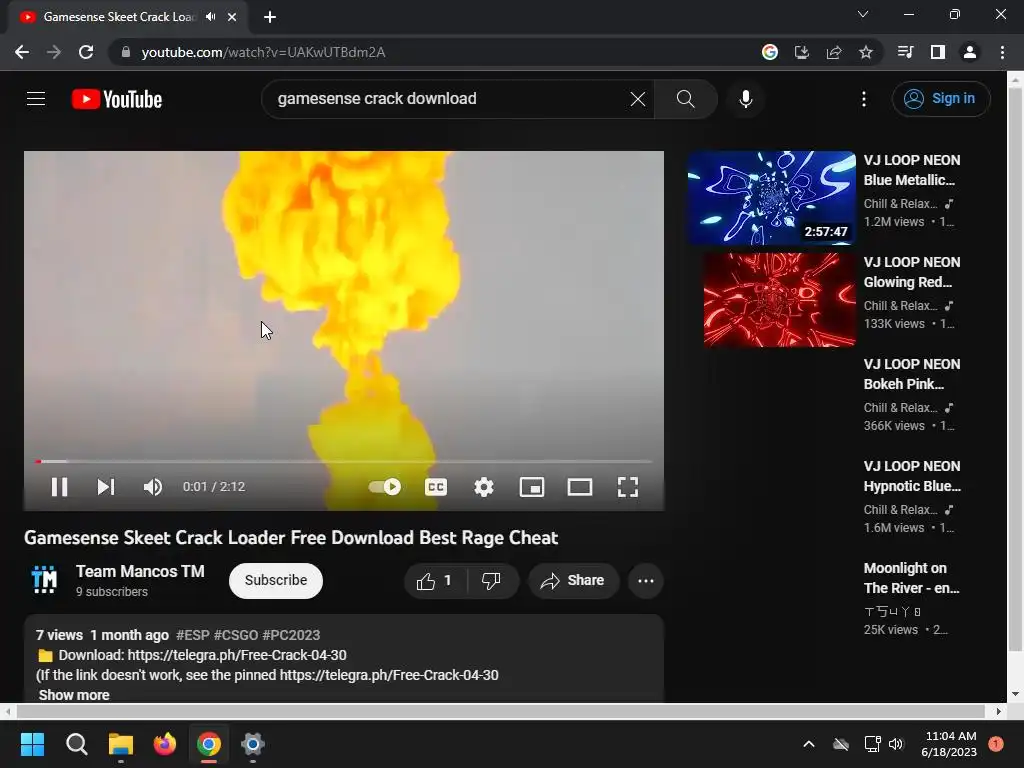Skip to next video
This screenshot has width=1024, height=768.
click(106, 487)
